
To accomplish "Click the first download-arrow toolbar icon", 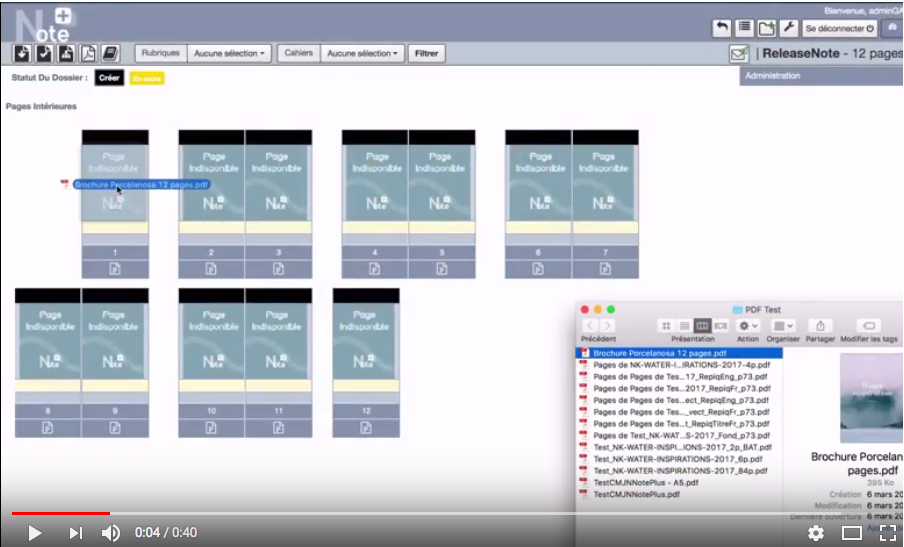I will (22, 53).
